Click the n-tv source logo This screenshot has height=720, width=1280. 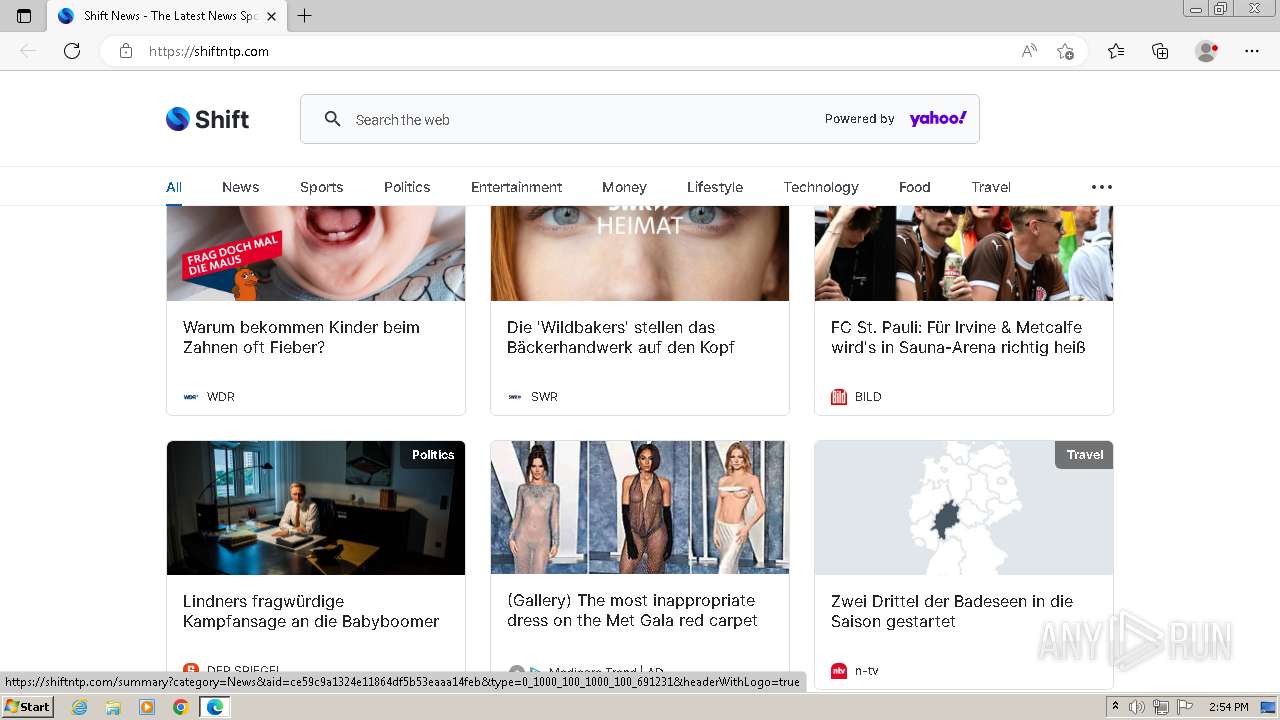[x=839, y=671]
